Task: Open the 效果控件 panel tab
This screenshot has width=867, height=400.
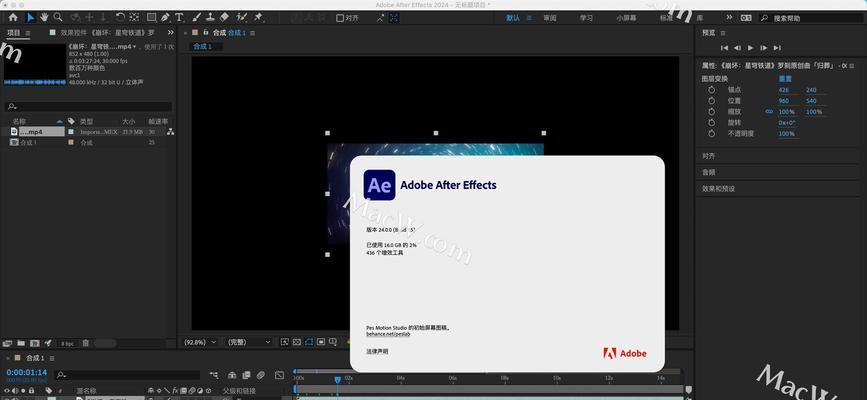Action: 107,33
